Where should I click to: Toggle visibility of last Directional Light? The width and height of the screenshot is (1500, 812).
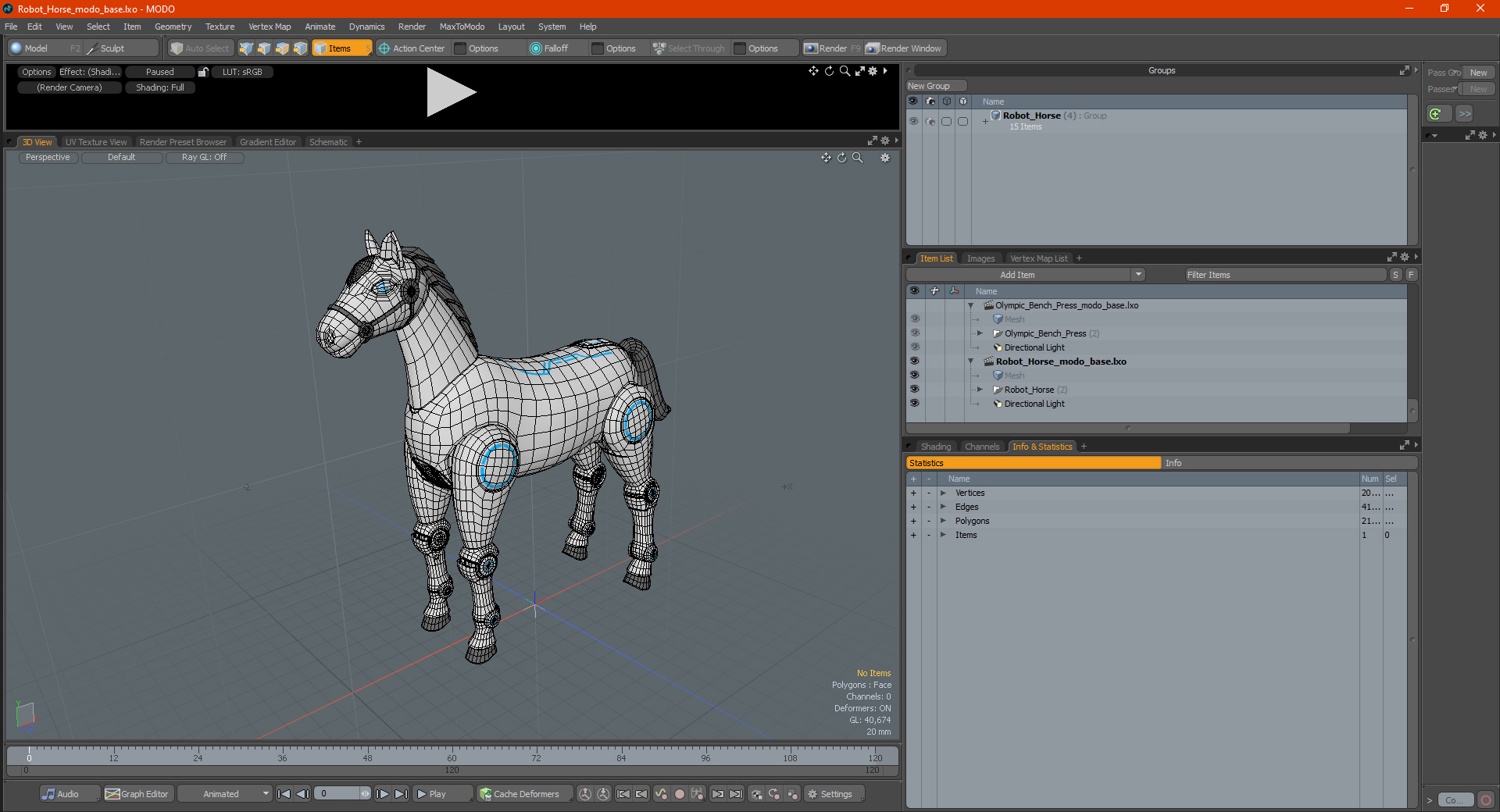pos(914,404)
